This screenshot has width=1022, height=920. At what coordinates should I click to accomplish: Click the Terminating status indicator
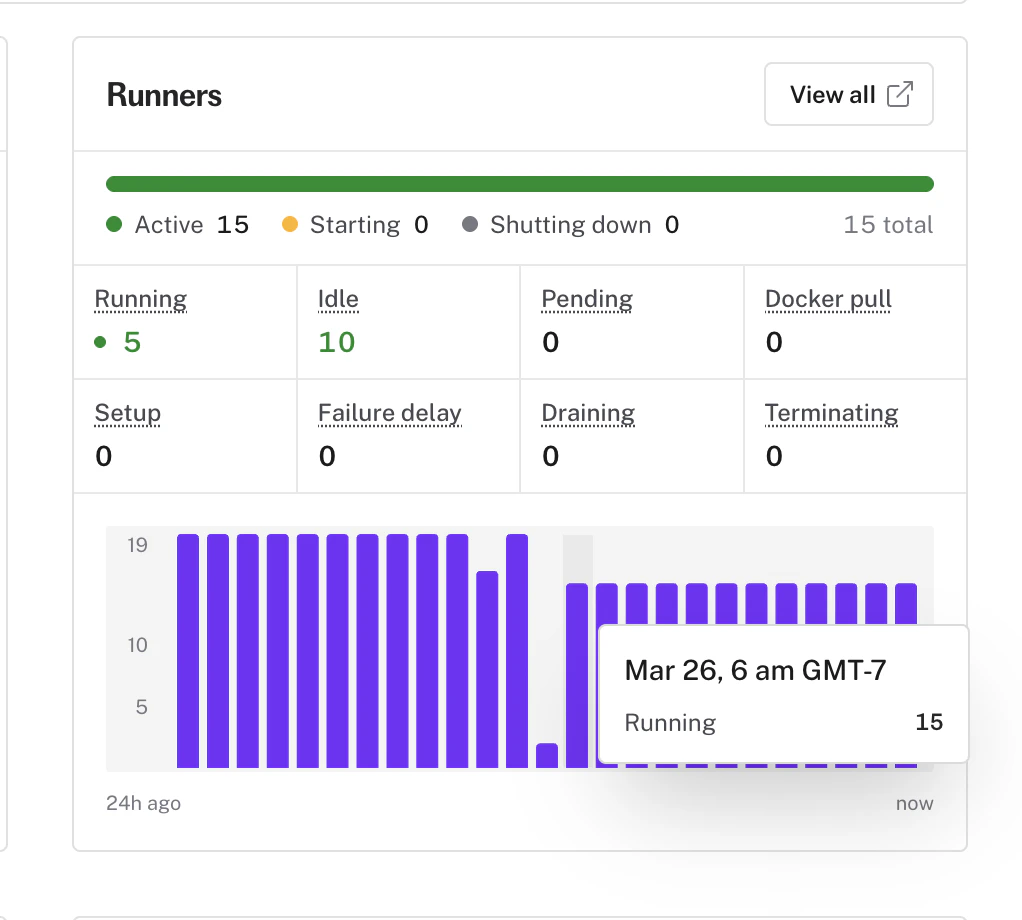[831, 413]
